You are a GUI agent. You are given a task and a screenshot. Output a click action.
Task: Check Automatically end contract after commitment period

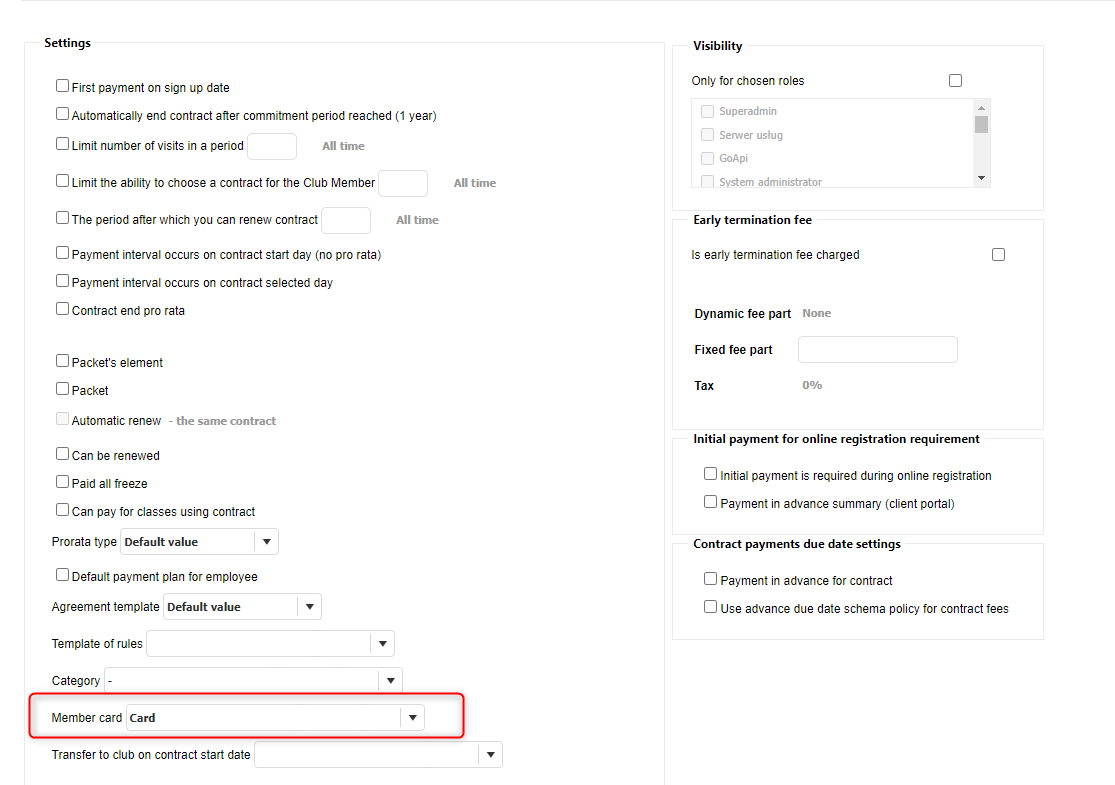click(x=63, y=115)
